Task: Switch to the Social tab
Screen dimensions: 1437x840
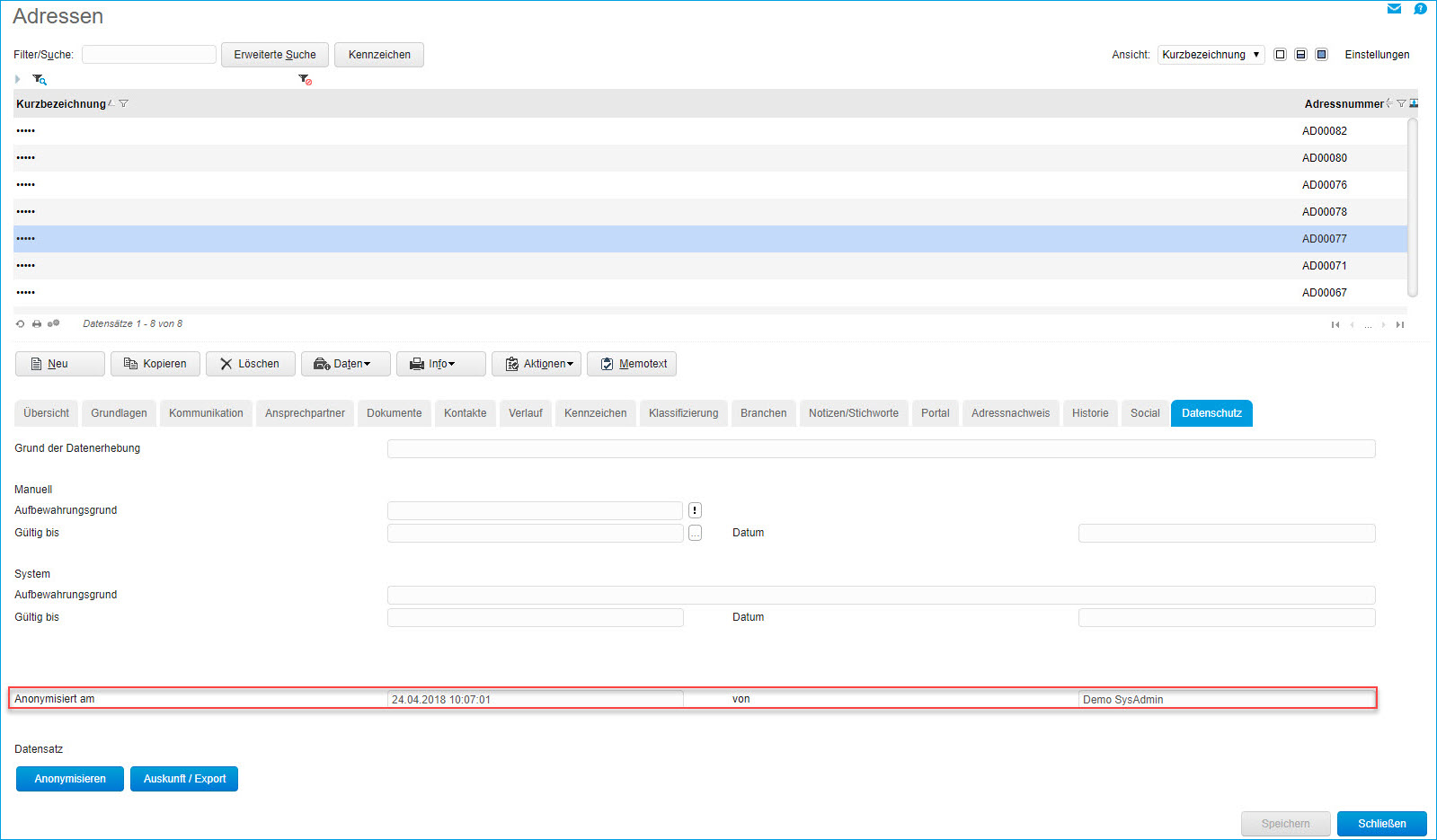Action: pos(1145,413)
